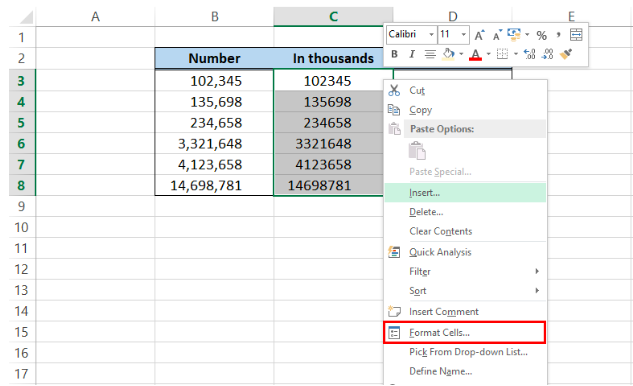Choose Insert Comment in context menu
633x386 pixels.
(465, 312)
